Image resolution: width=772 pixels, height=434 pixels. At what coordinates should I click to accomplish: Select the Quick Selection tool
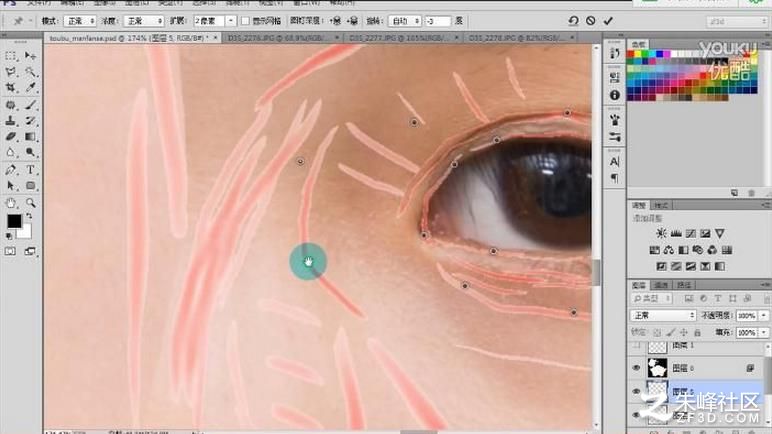(x=30, y=72)
